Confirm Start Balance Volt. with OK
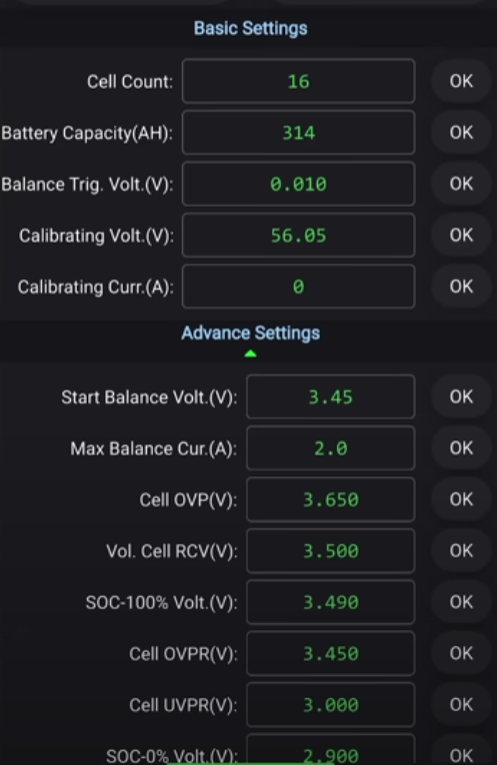Viewport: 497px width, 765px height. (x=461, y=397)
